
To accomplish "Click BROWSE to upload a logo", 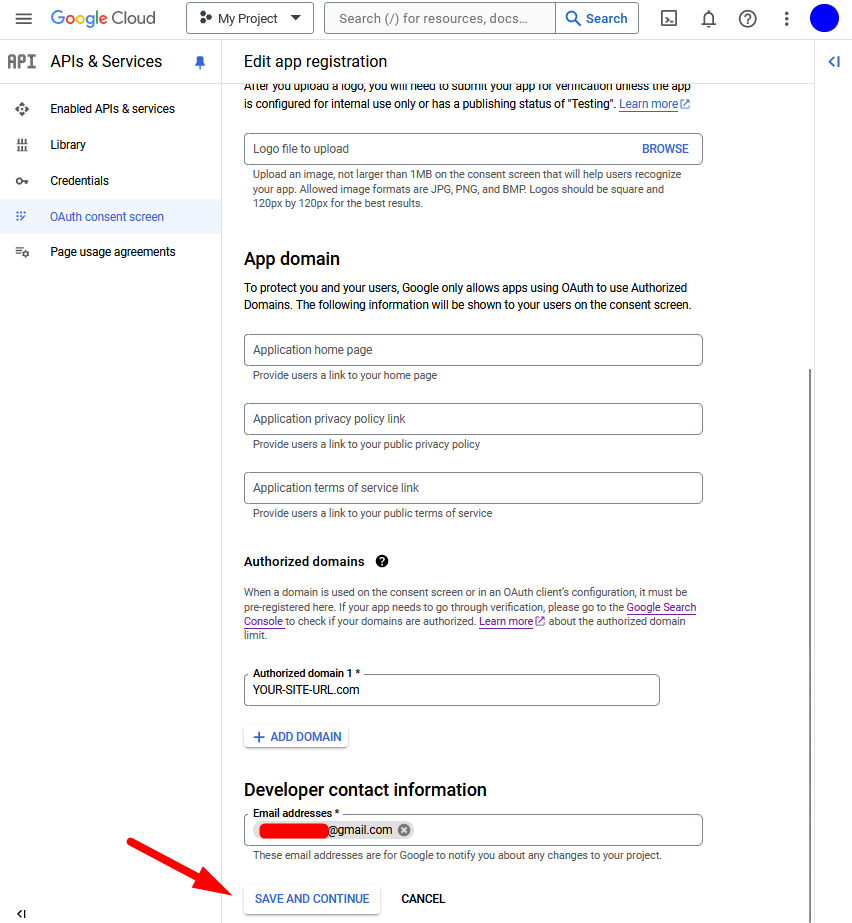I will (x=665, y=149).
